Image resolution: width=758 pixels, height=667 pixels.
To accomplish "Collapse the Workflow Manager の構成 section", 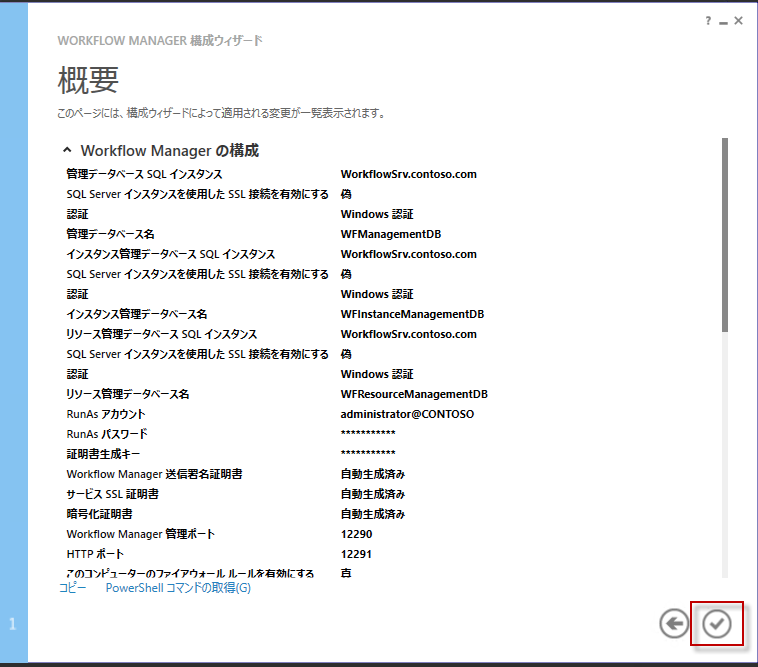I will [67, 150].
